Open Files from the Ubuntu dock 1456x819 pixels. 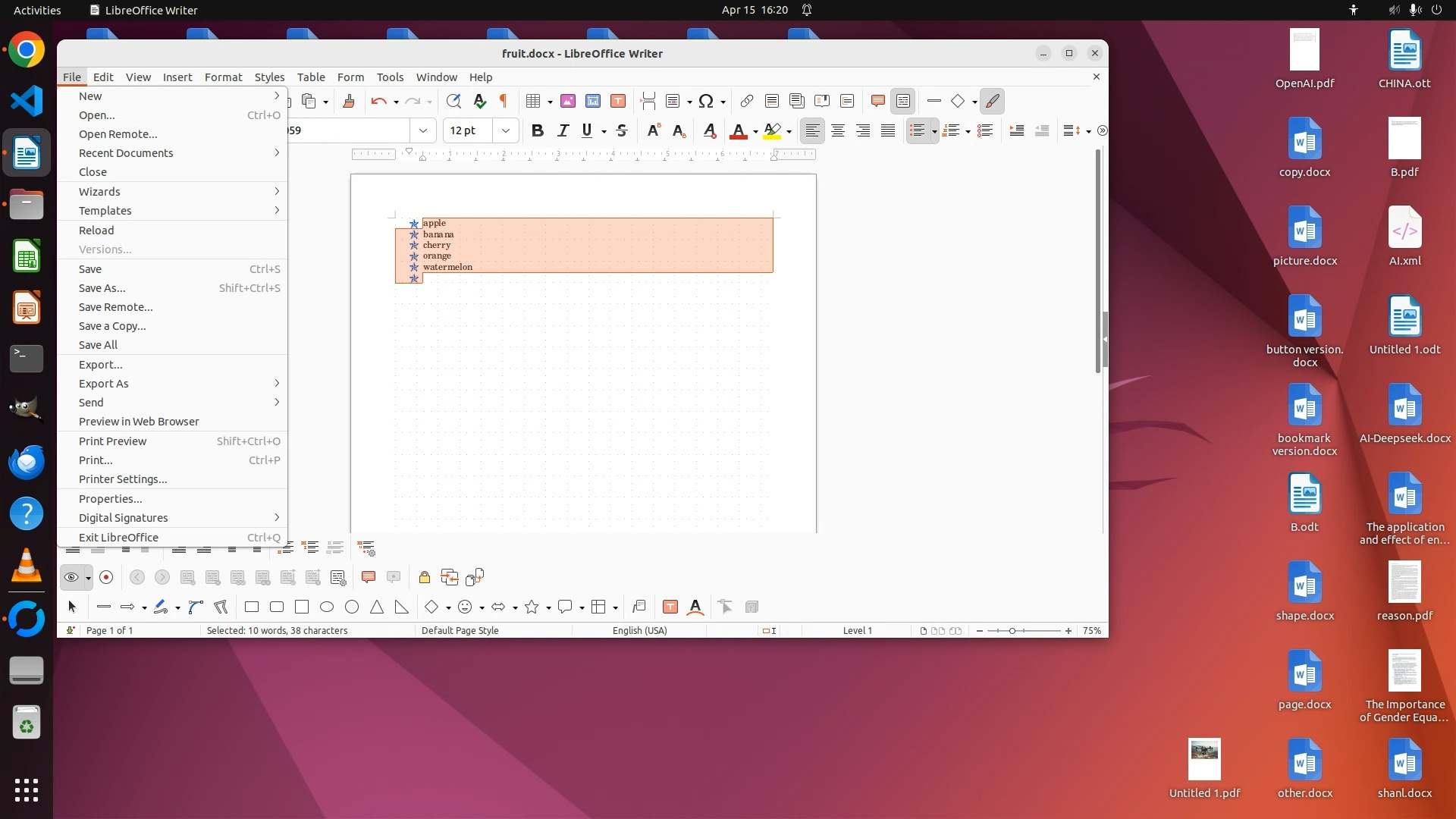27,205
